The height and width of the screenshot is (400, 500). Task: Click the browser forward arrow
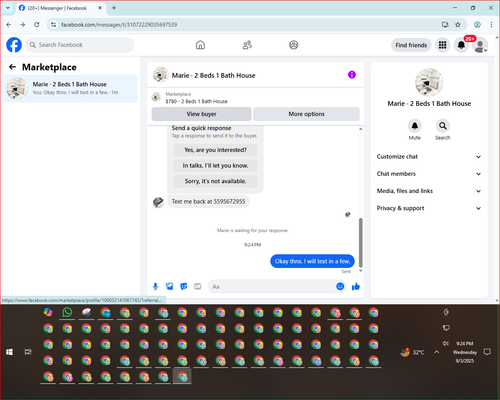22,24
